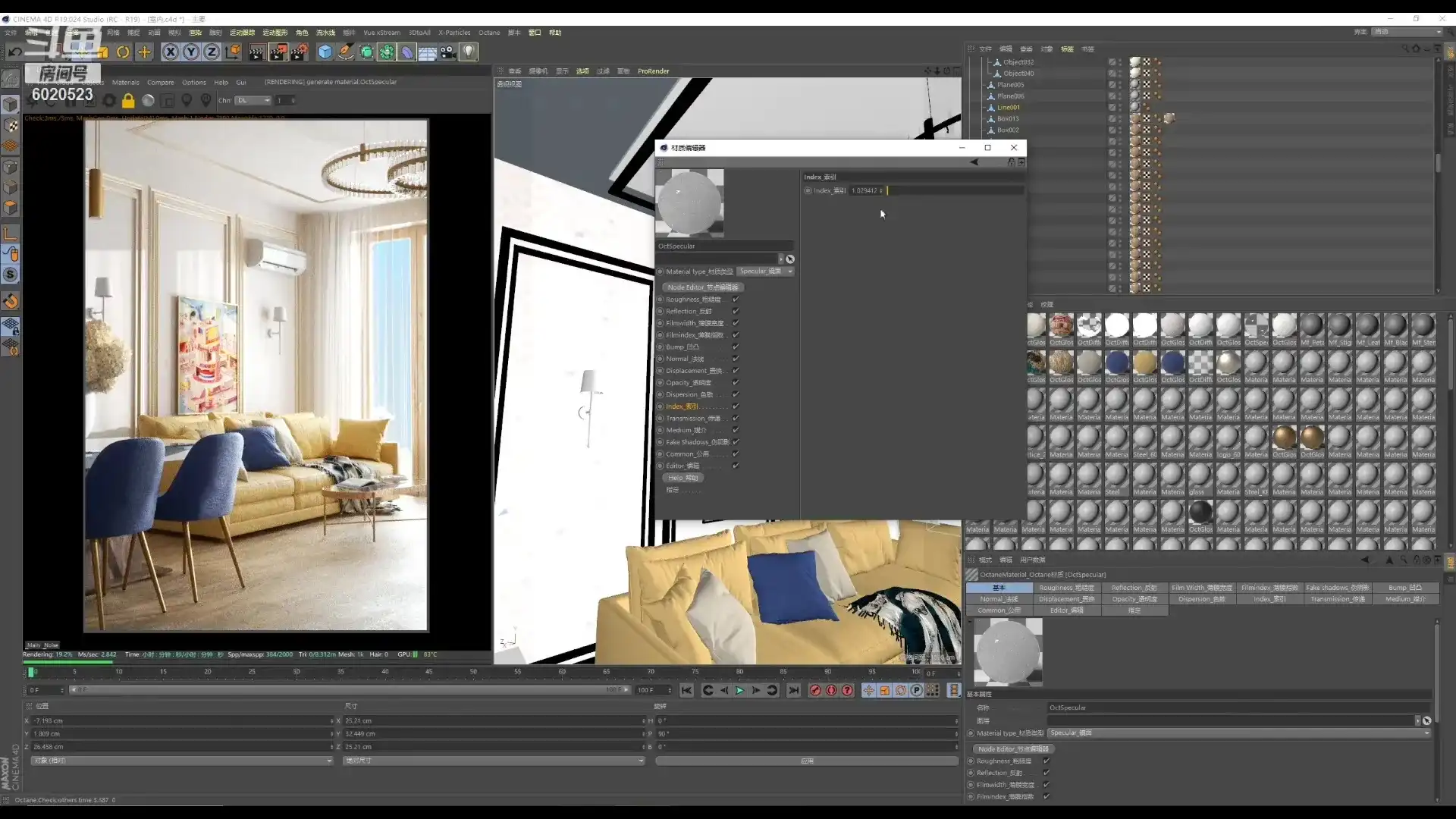Click the Node Editor button in material editor
This screenshot has height=819, width=1456.
[702, 287]
